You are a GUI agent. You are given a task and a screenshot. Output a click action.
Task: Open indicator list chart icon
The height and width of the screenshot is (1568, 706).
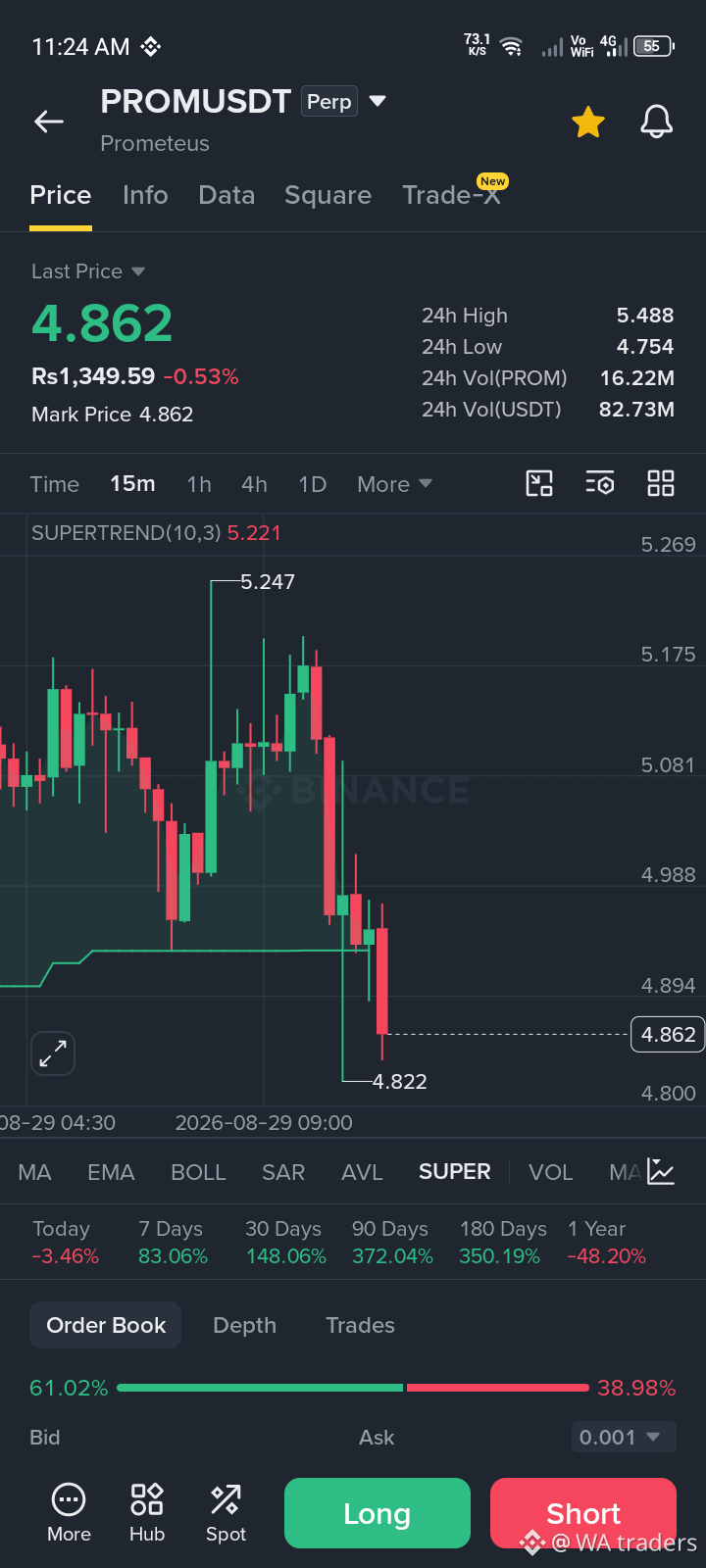pos(661,1172)
